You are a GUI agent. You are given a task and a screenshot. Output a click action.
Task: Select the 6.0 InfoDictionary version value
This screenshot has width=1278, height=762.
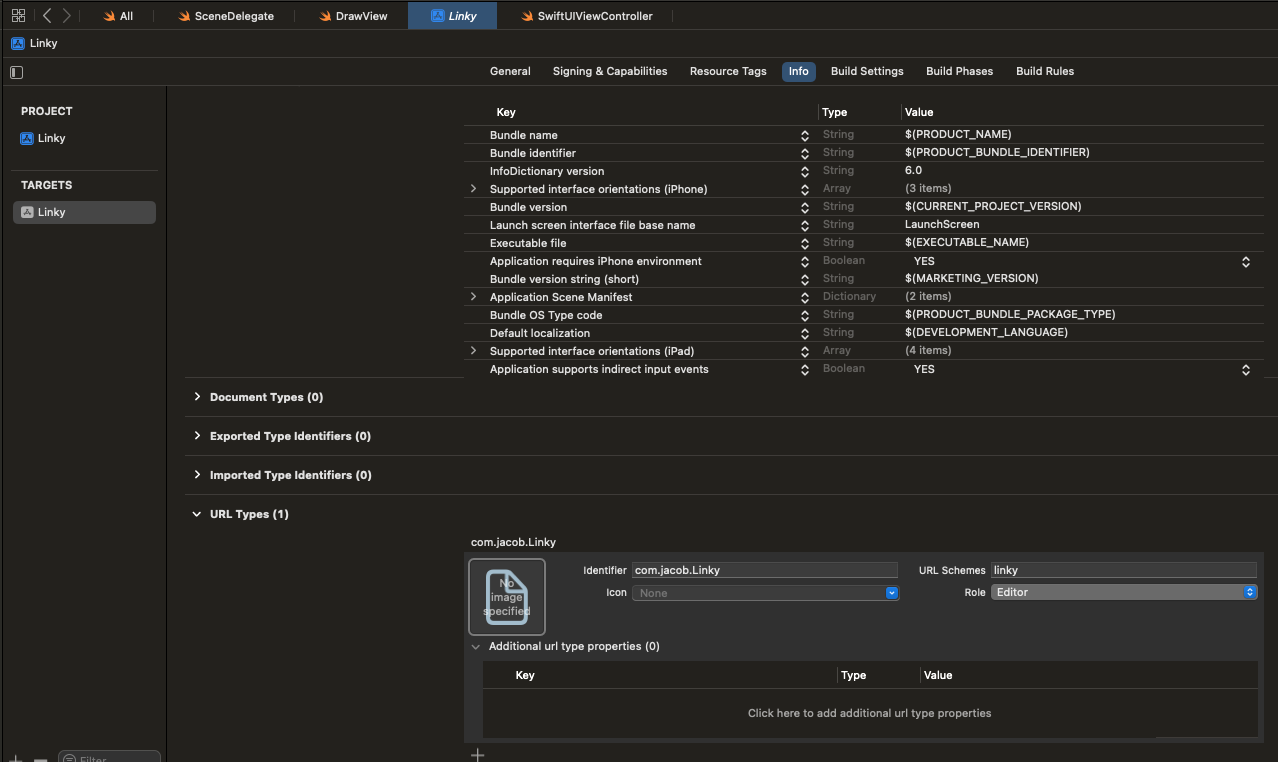(x=913, y=170)
